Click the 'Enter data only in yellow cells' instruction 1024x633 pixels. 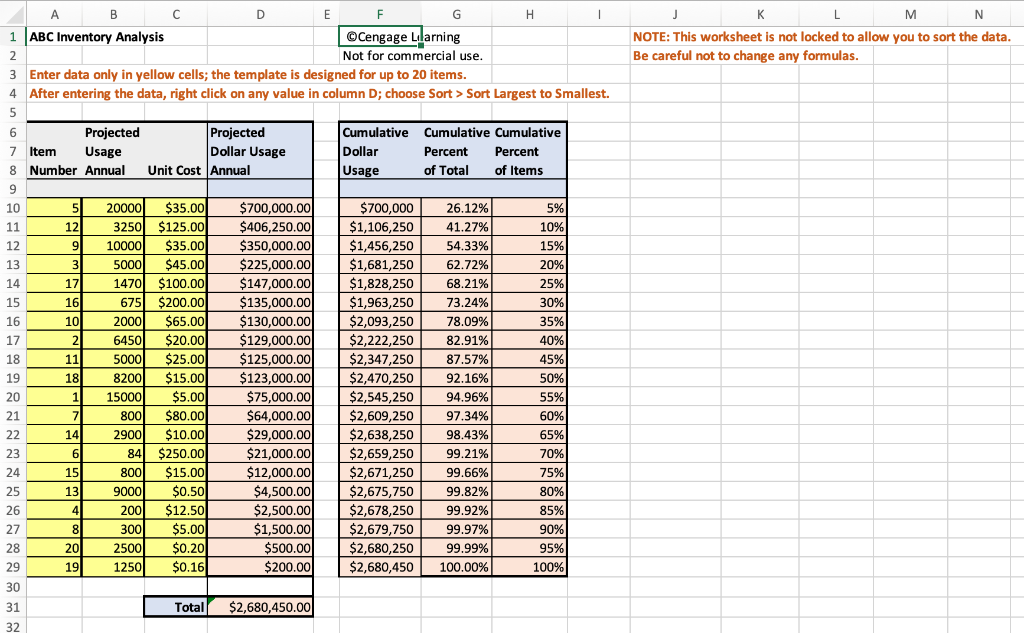(248, 74)
